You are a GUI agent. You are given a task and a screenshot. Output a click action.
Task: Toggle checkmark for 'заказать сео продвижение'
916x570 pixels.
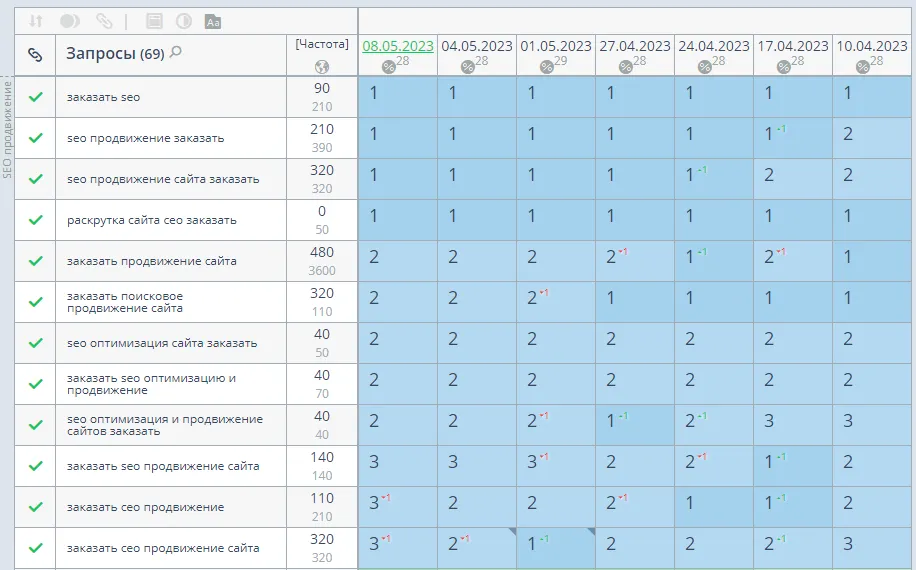[36, 507]
